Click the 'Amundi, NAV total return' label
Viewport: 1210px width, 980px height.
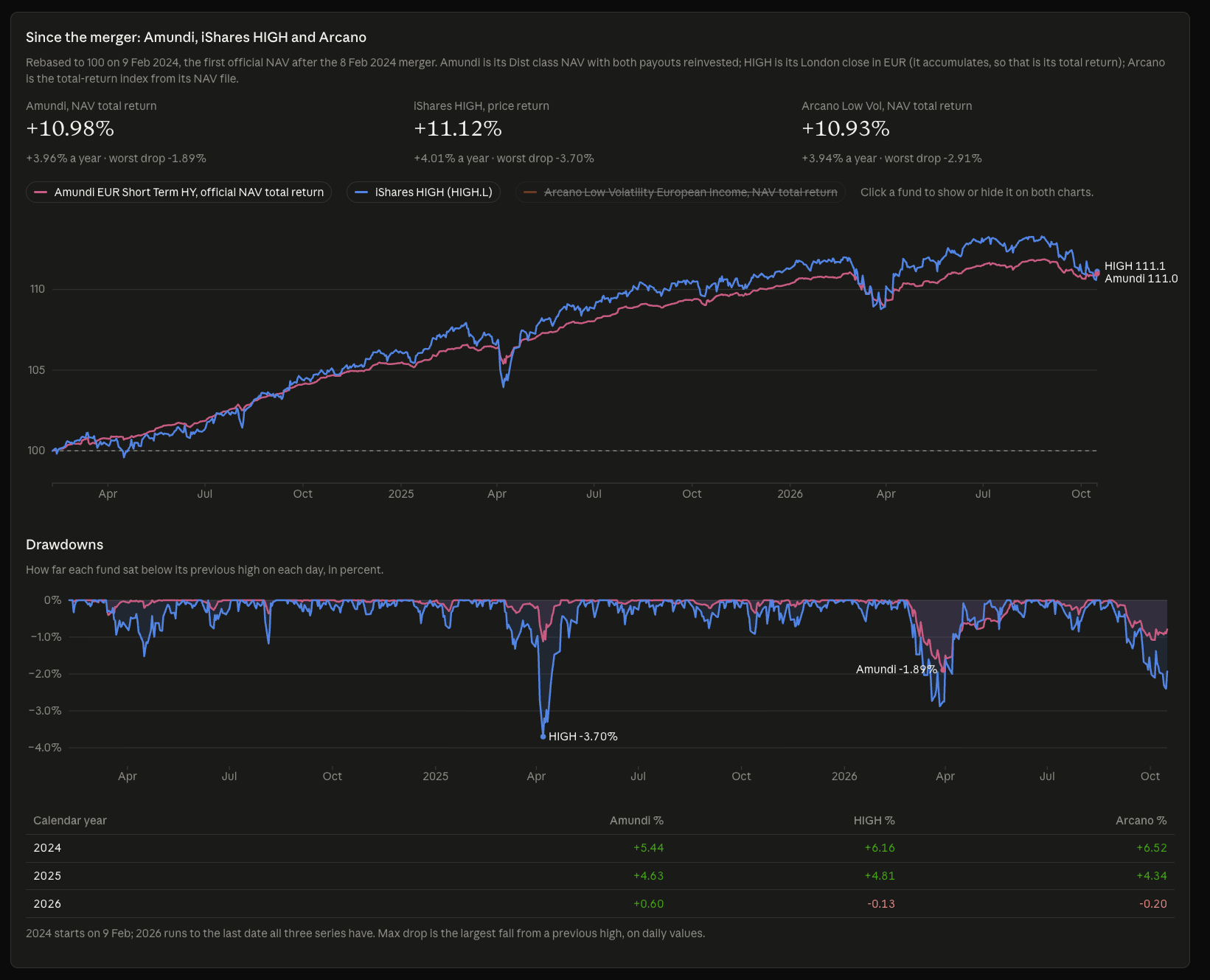coord(91,106)
